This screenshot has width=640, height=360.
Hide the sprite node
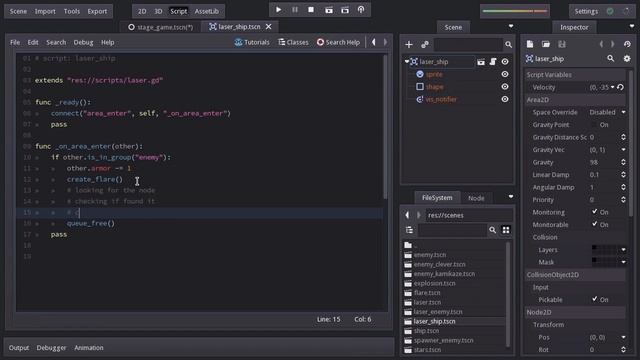(505, 74)
